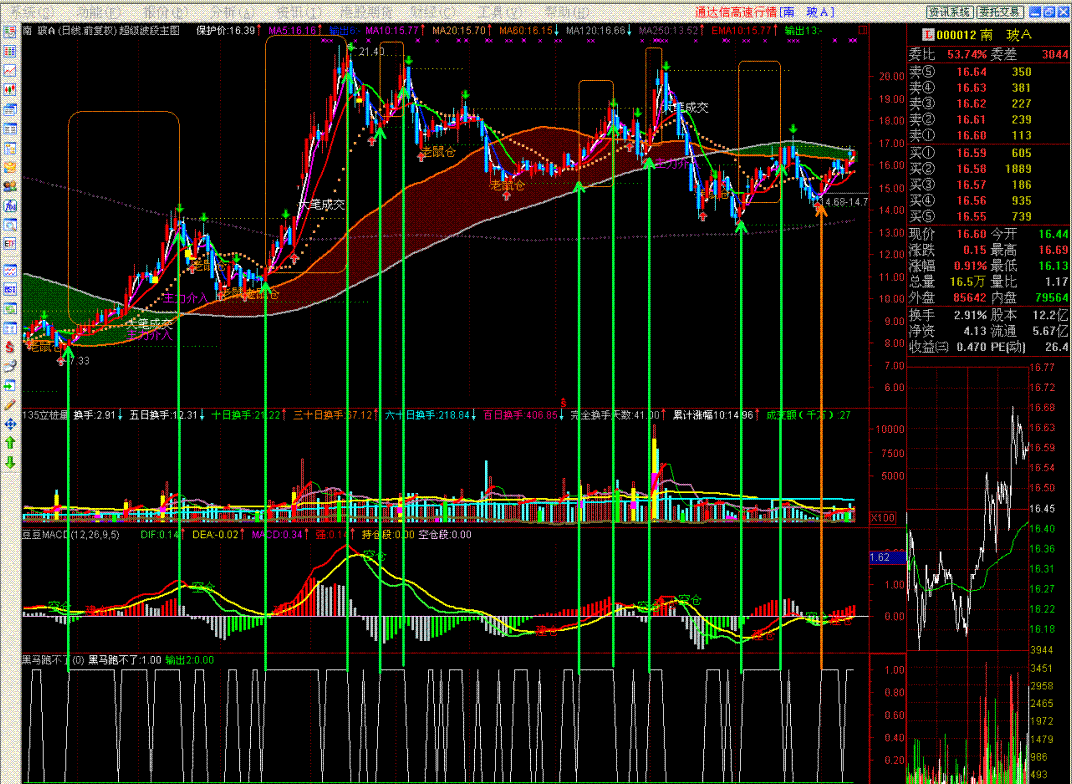Click the DIF:0.14 MACD label
1072x784 pixels.
160,535
